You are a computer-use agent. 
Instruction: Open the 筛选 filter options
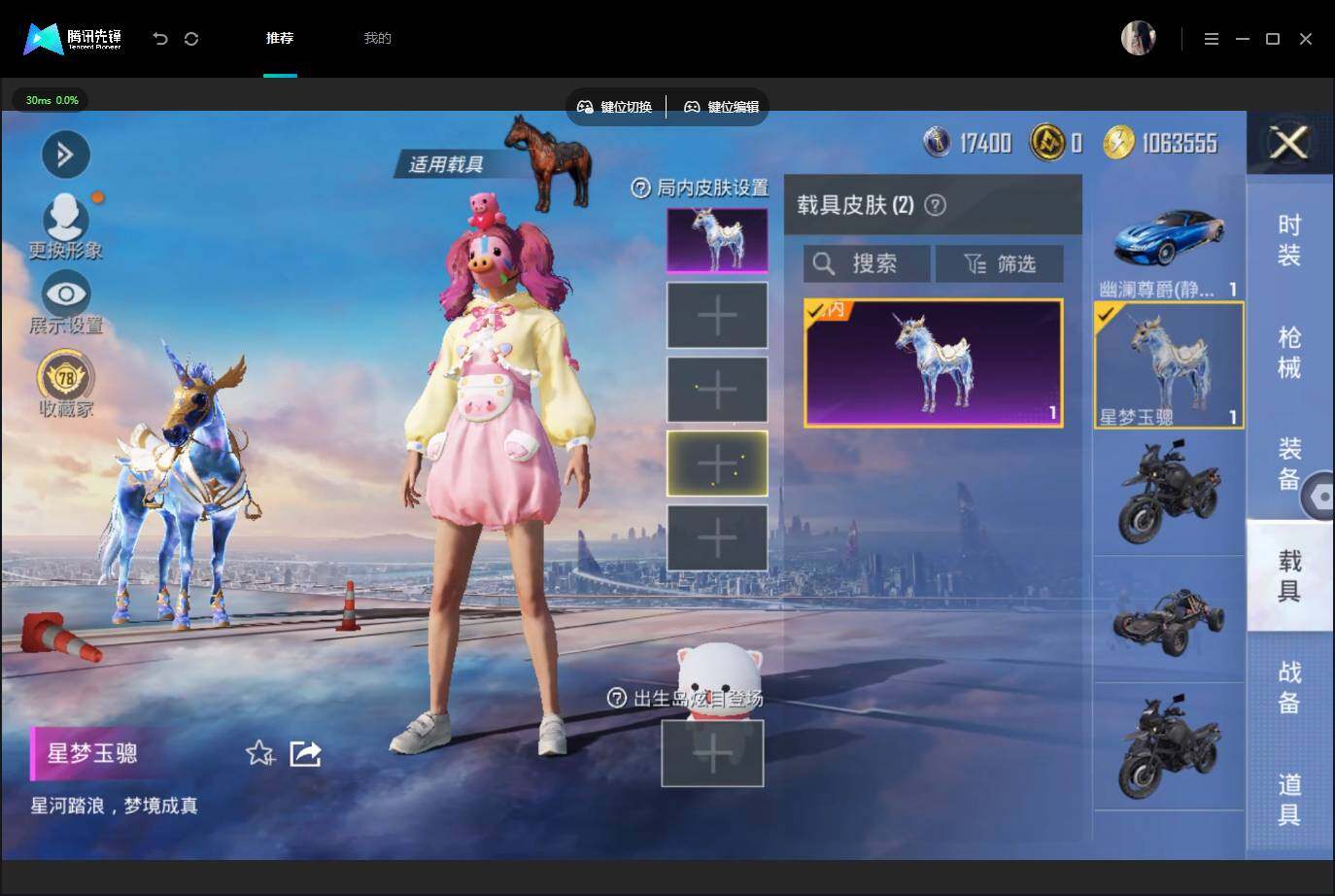999,263
